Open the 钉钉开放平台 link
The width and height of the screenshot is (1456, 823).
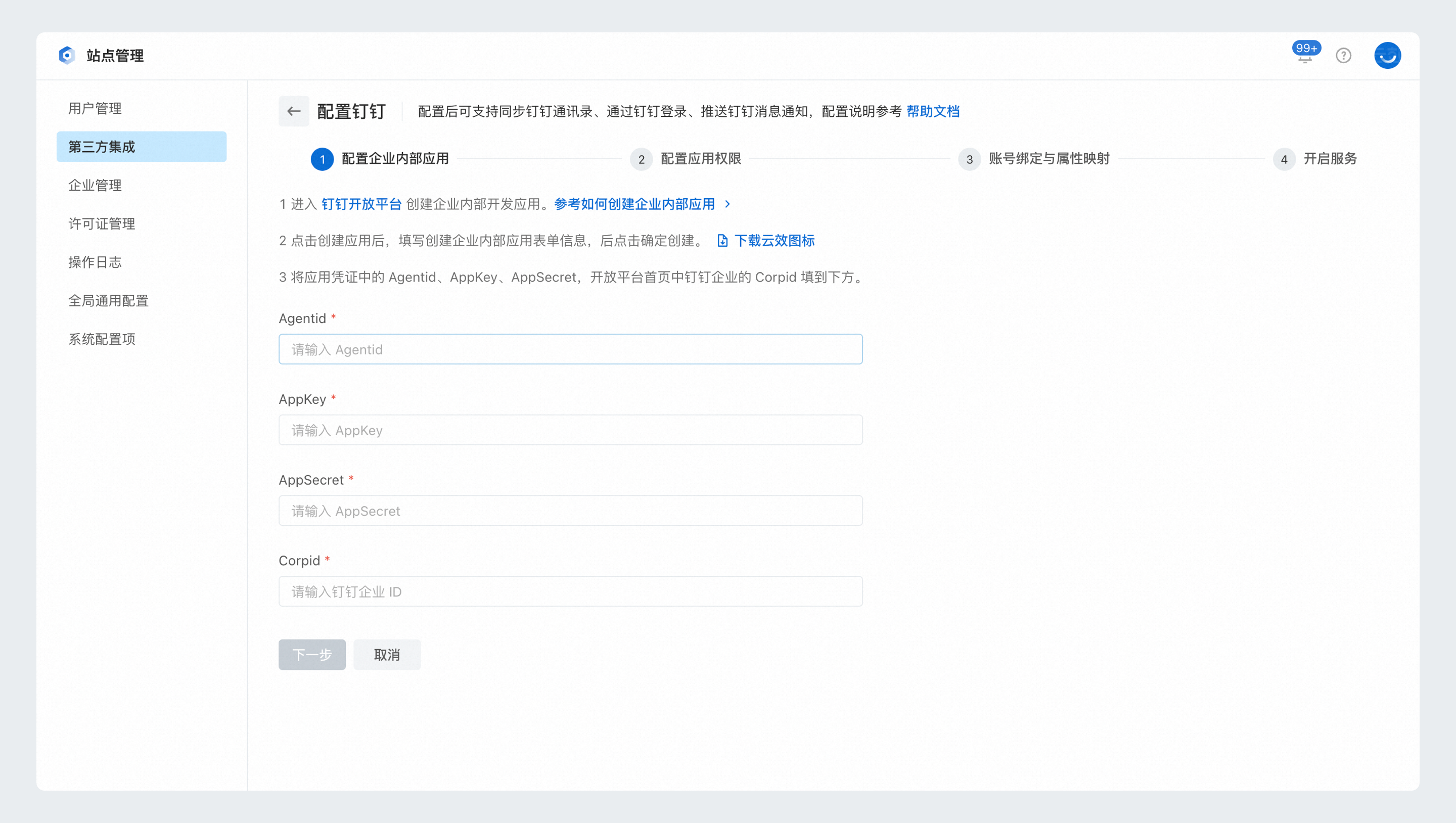[362, 204]
